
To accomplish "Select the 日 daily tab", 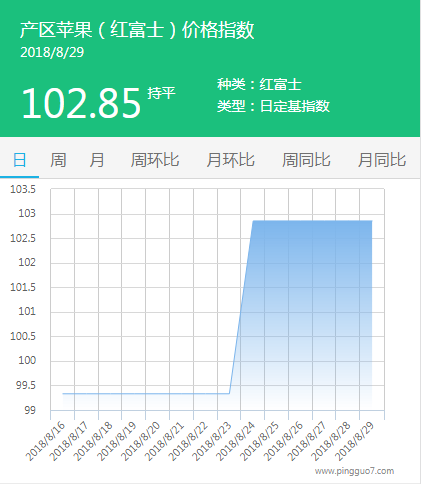I will (x=19, y=160).
